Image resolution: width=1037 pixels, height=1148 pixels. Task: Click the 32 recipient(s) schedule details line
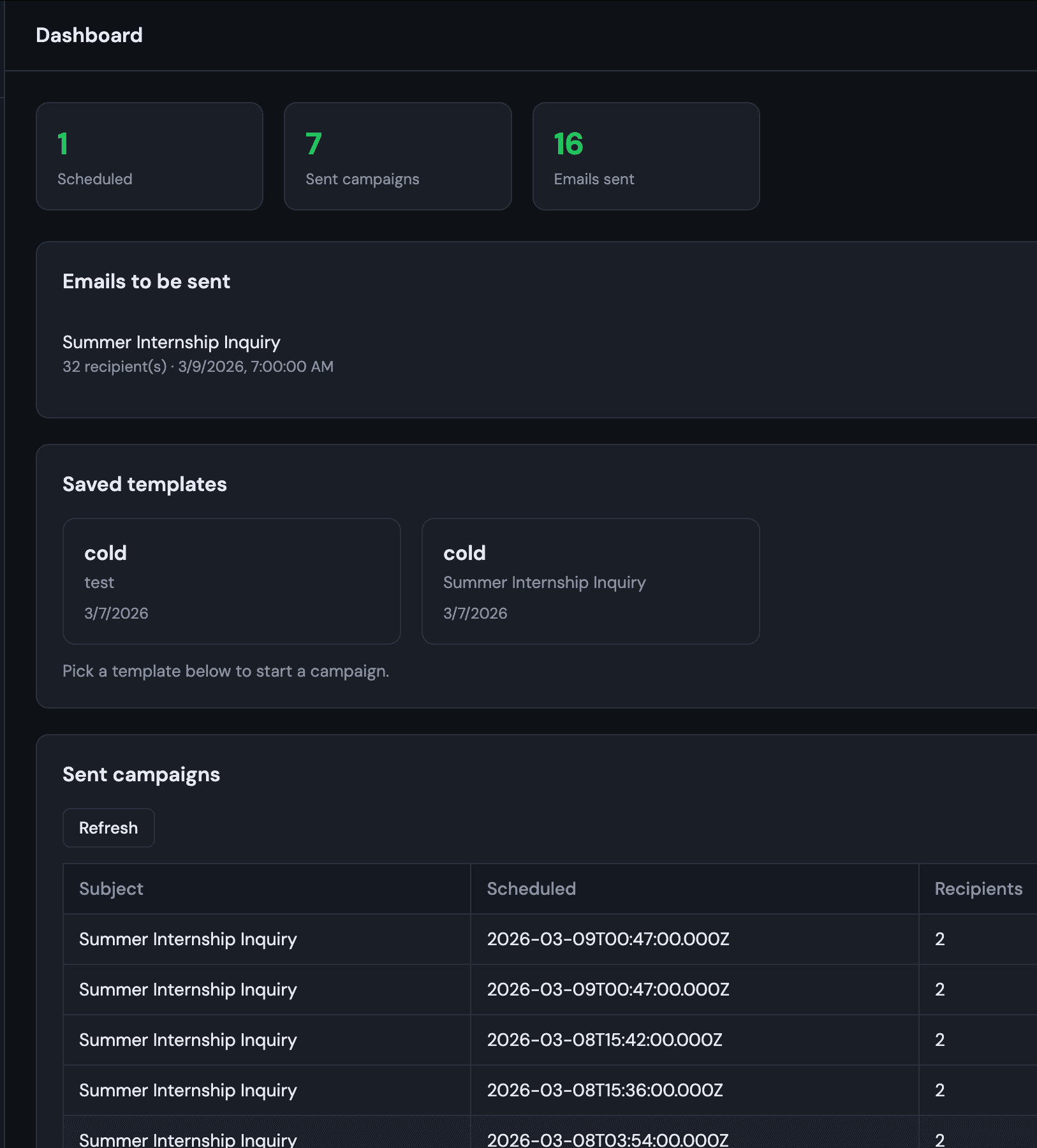click(198, 367)
